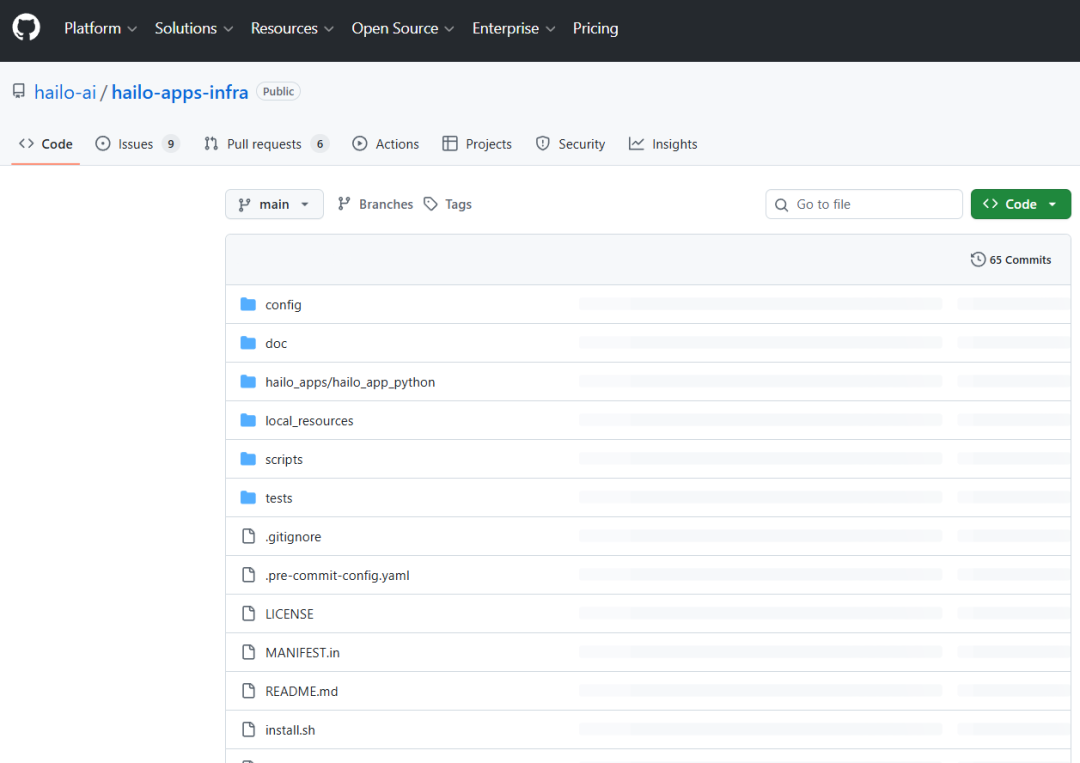Open the LICENSE file
1080x763 pixels.
coord(289,613)
